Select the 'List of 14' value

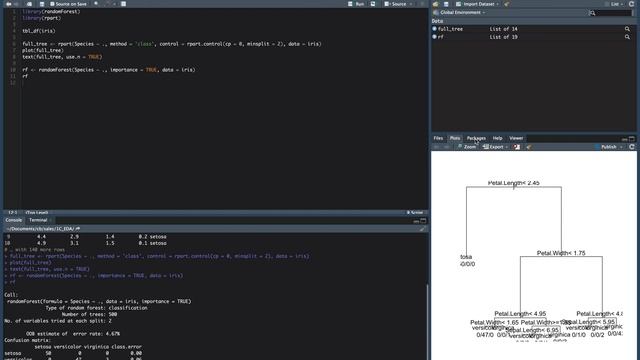pos(503,29)
